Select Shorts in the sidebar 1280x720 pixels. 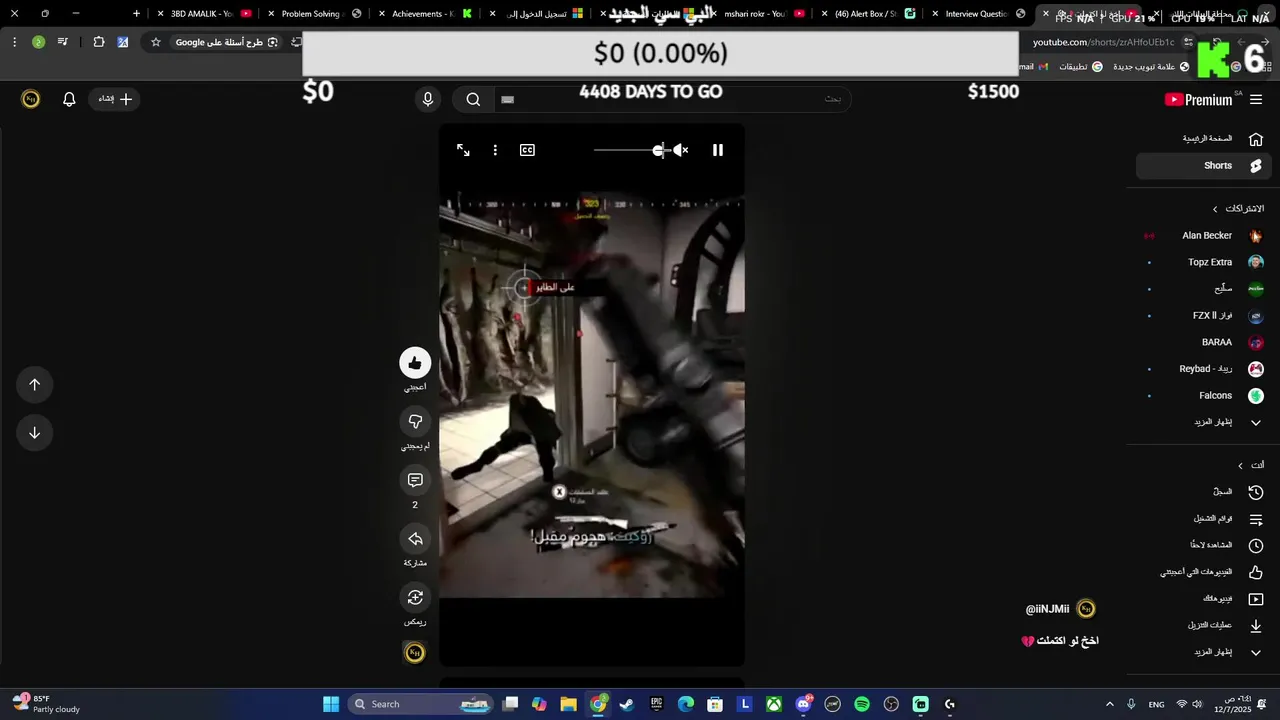(x=1204, y=166)
